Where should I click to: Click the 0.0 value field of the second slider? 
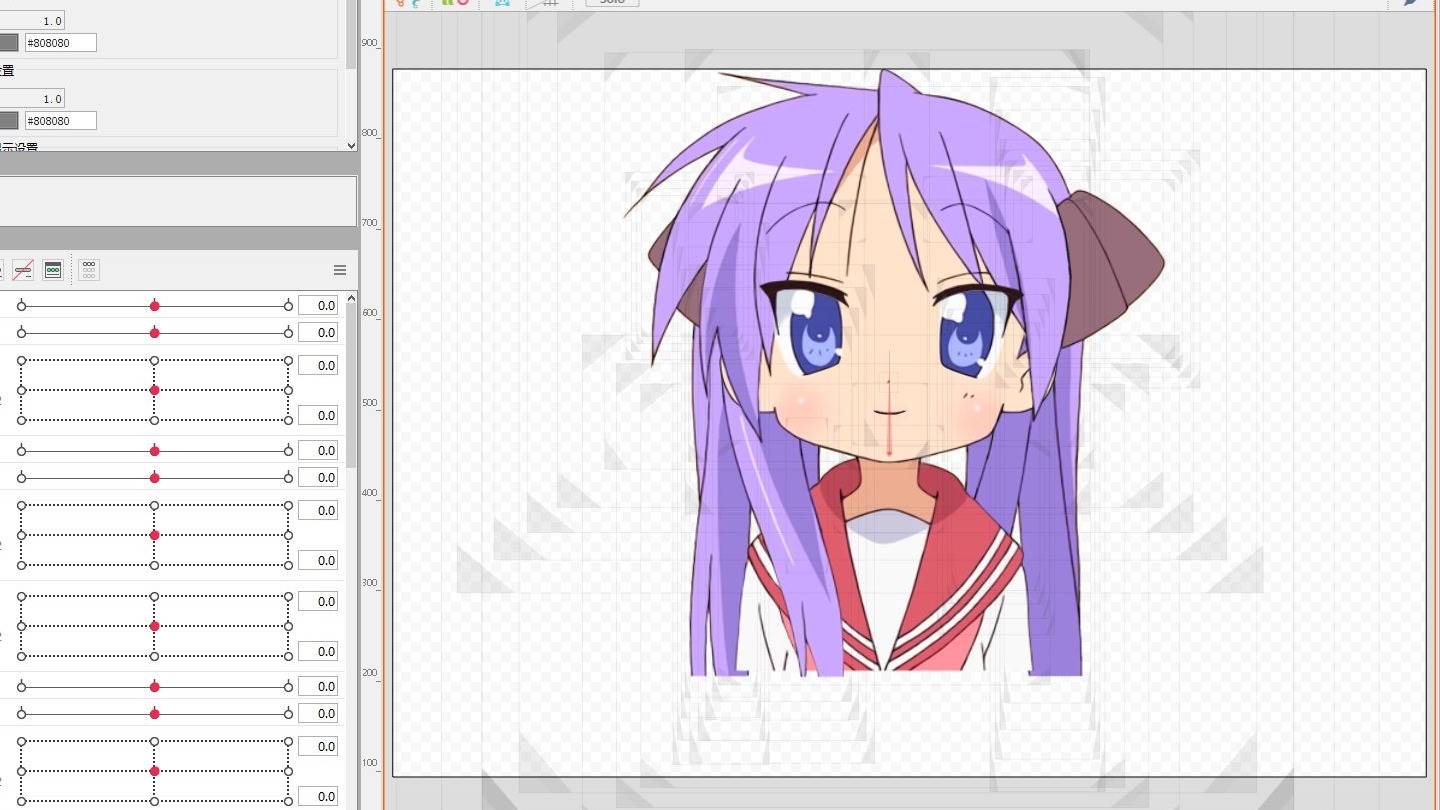(318, 332)
